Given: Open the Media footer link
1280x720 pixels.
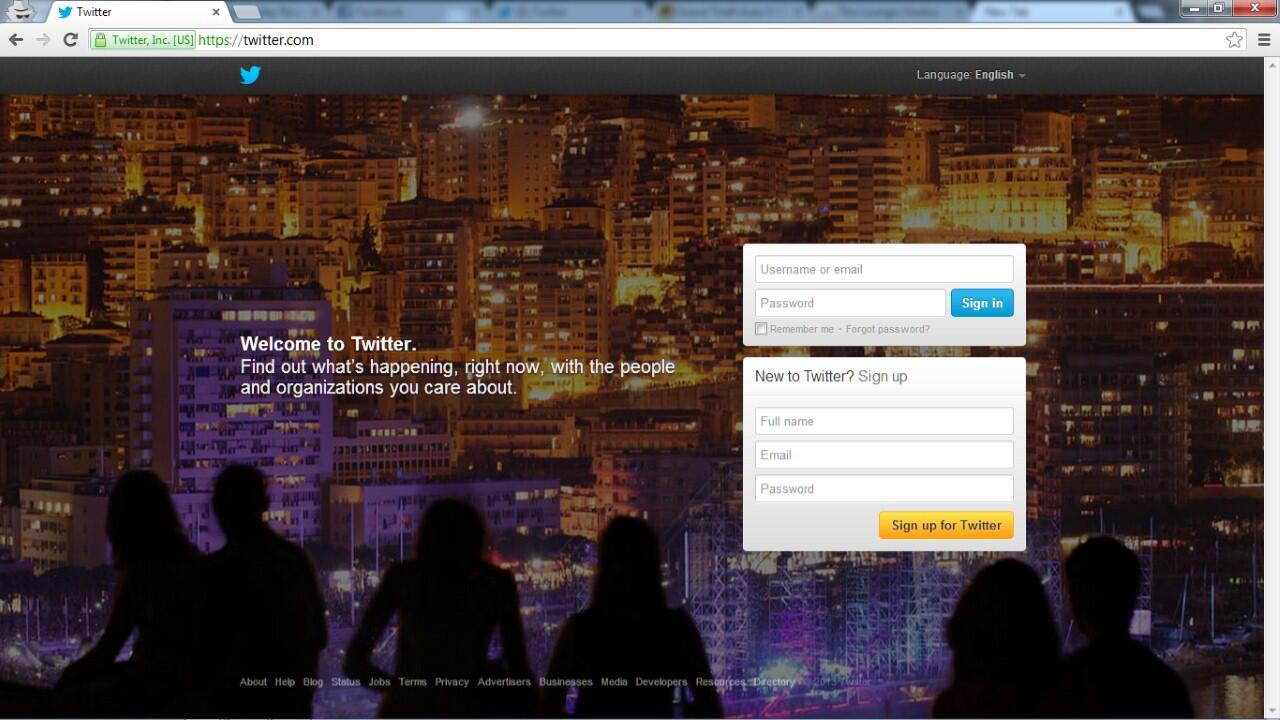Looking at the screenshot, I should click(x=614, y=682).
